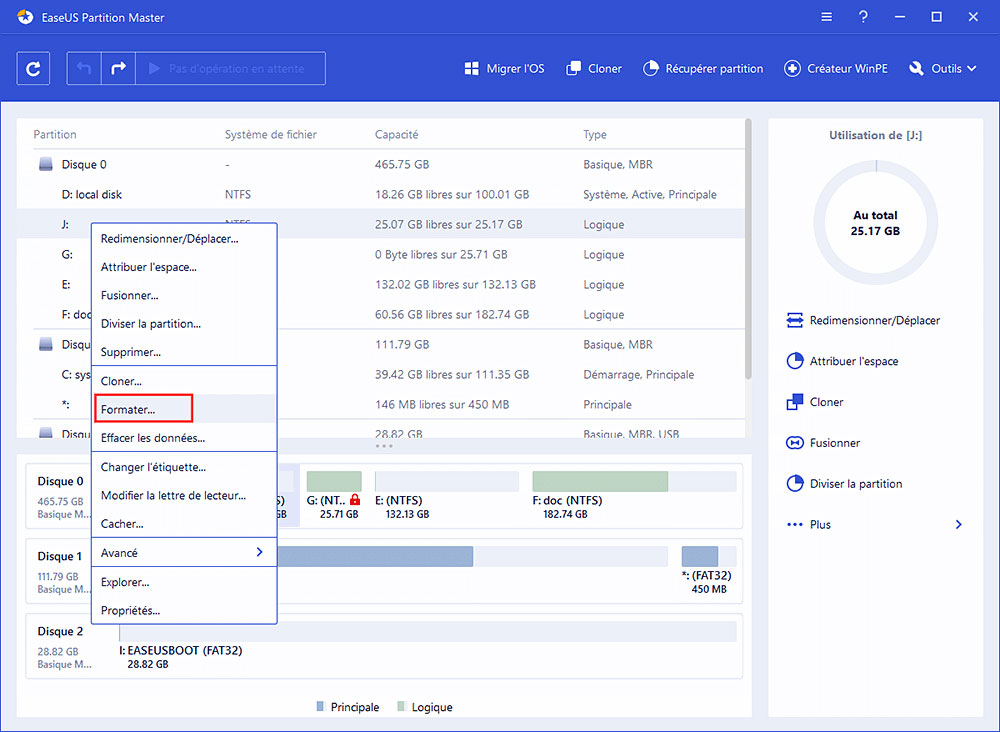Click the Outils wrench icon
This screenshot has width=1000, height=732.
tap(916, 68)
